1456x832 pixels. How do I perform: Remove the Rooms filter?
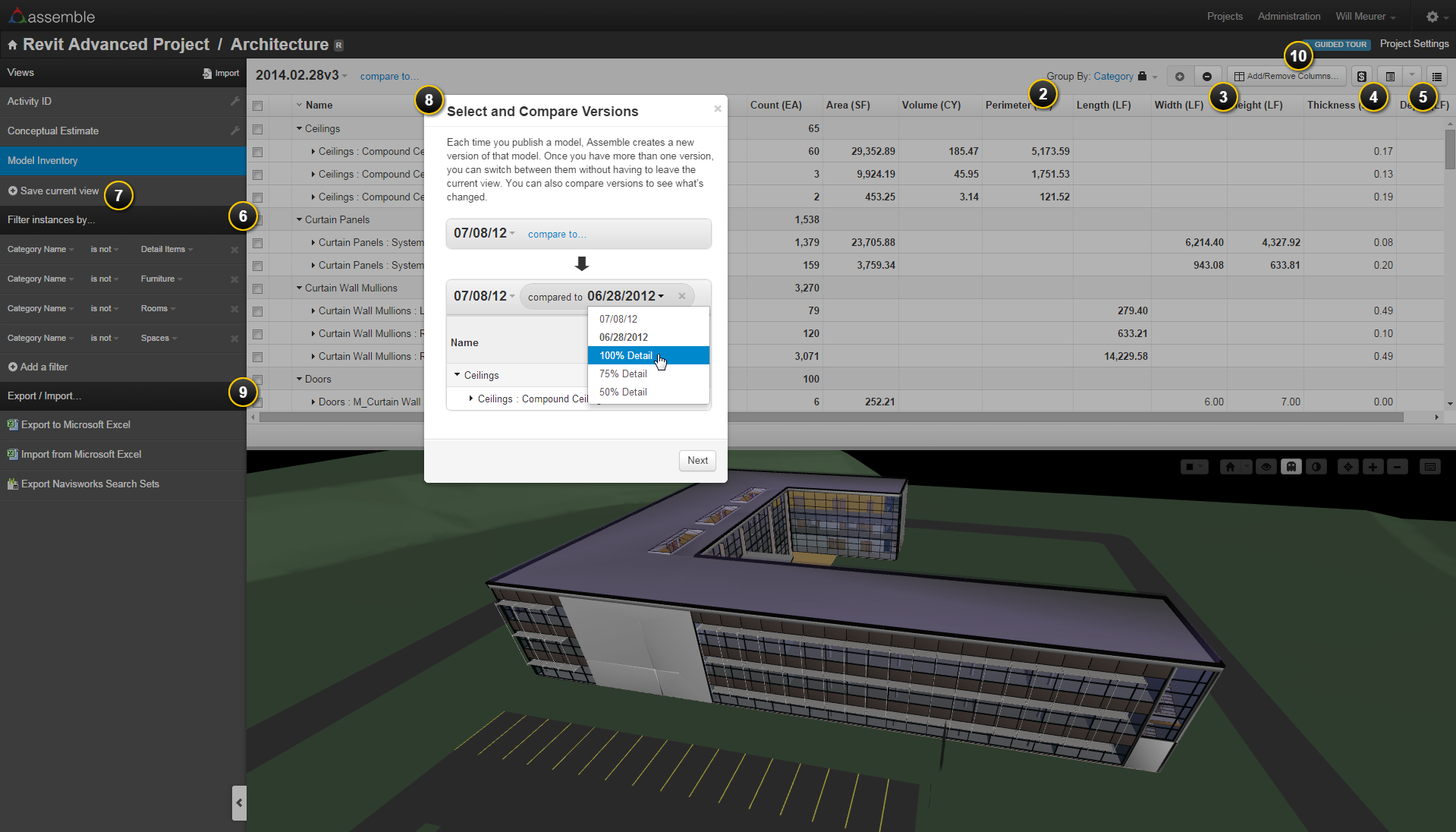[234, 309]
